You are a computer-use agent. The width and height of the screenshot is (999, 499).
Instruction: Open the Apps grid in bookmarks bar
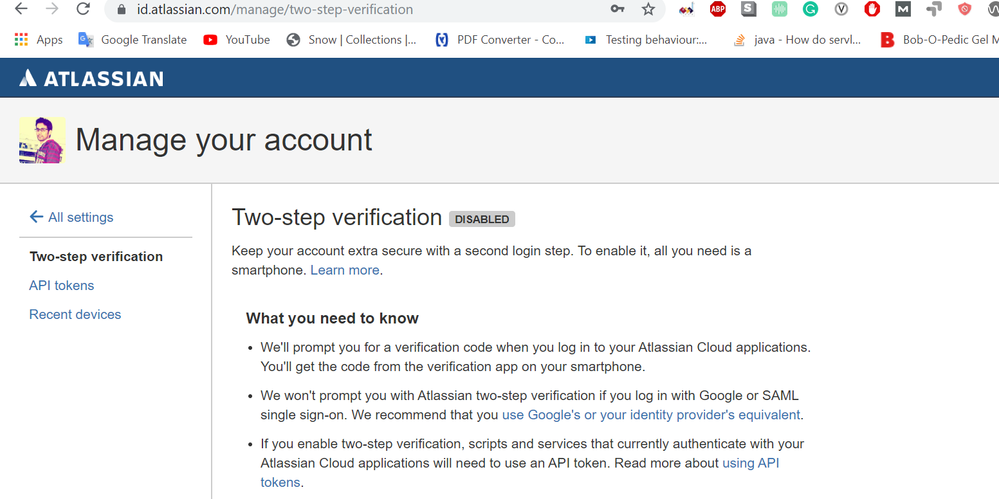pyautogui.click(x=38, y=40)
